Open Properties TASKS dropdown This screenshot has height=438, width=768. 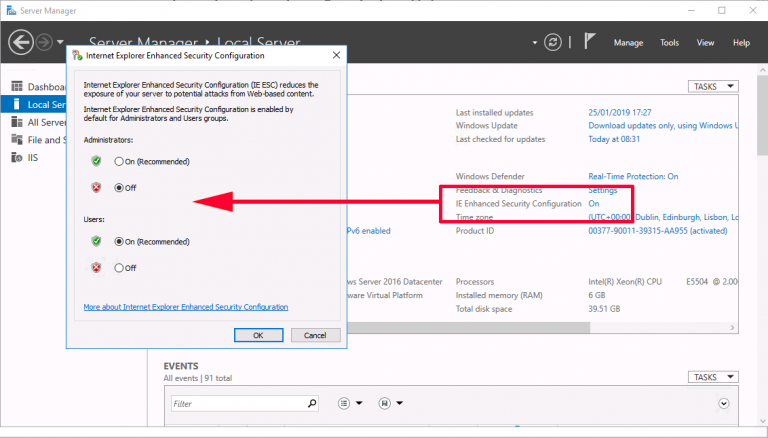[x=713, y=87]
